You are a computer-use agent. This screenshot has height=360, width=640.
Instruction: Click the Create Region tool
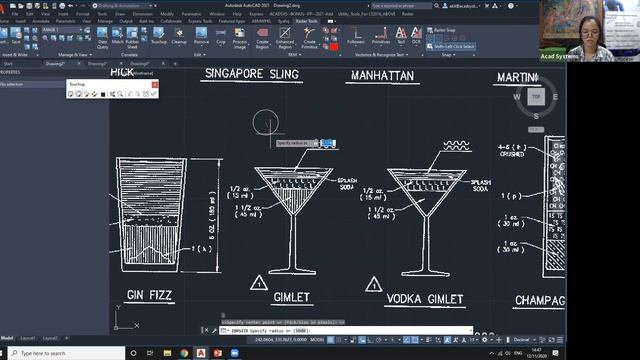click(262, 38)
